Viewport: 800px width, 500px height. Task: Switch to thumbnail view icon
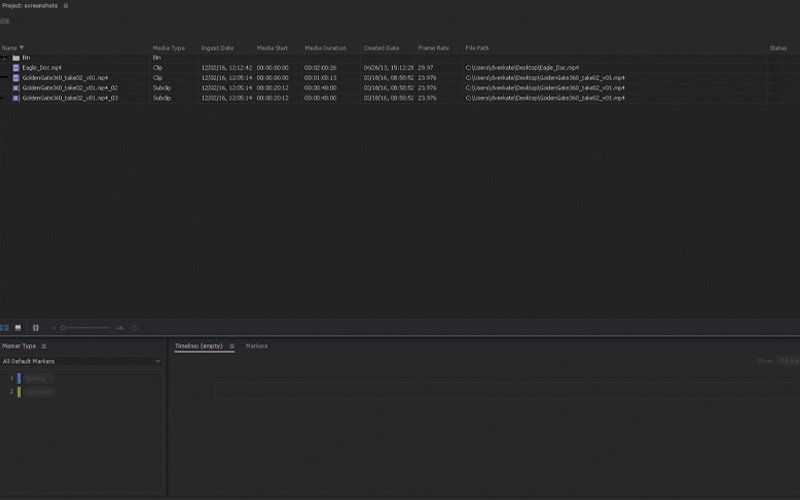click(18, 328)
